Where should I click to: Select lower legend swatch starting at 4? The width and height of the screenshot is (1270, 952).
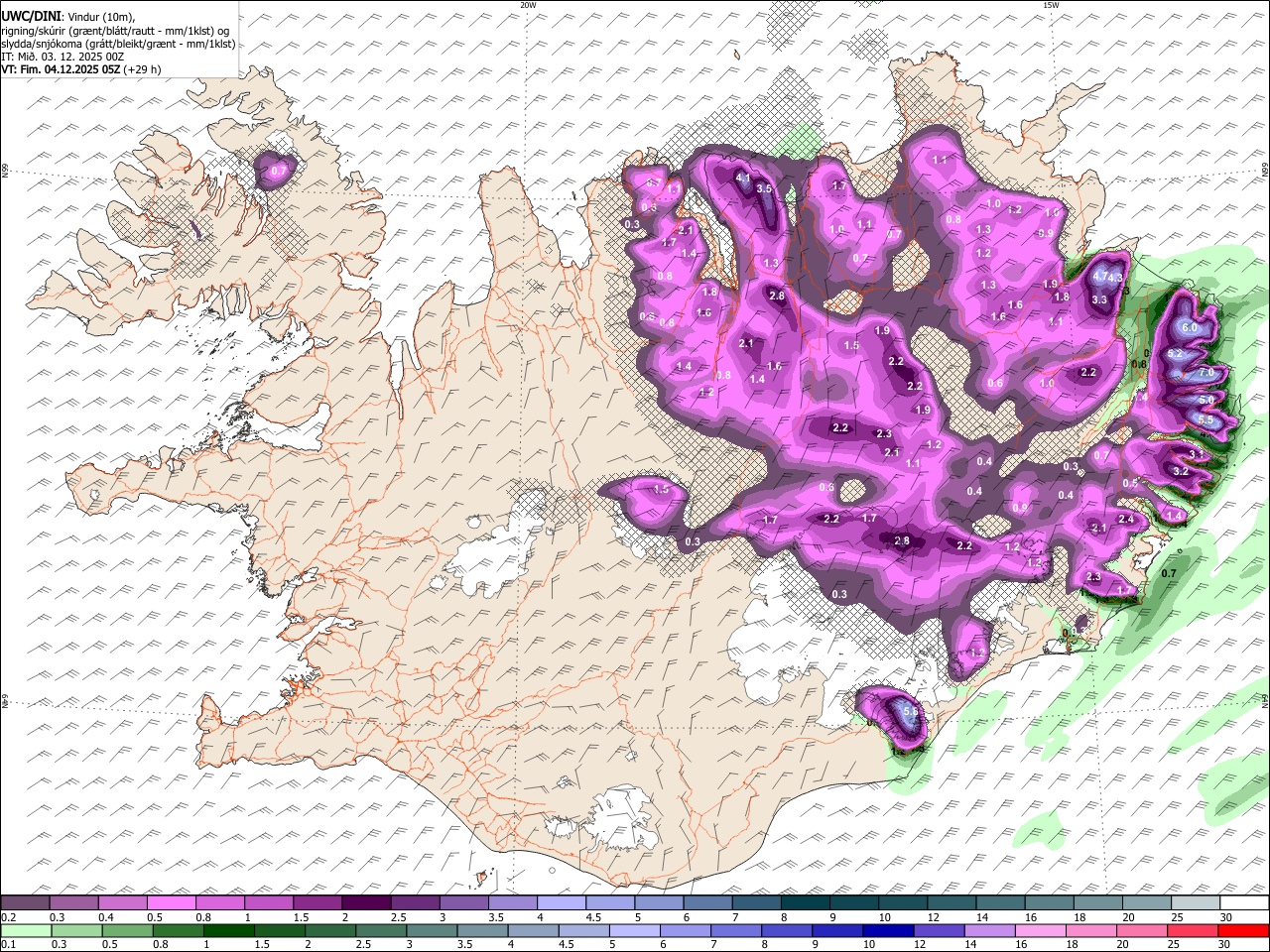pos(533,930)
